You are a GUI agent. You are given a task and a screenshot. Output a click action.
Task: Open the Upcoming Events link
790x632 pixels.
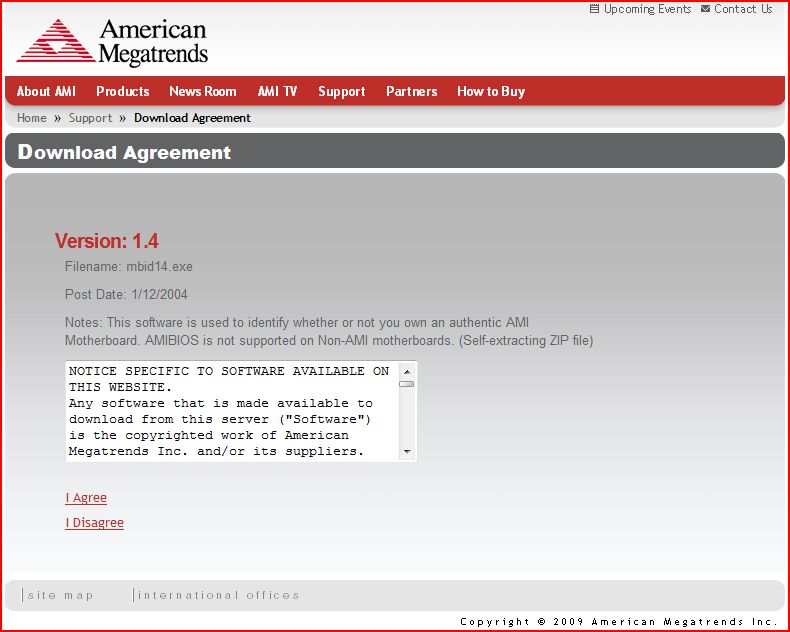pos(647,9)
